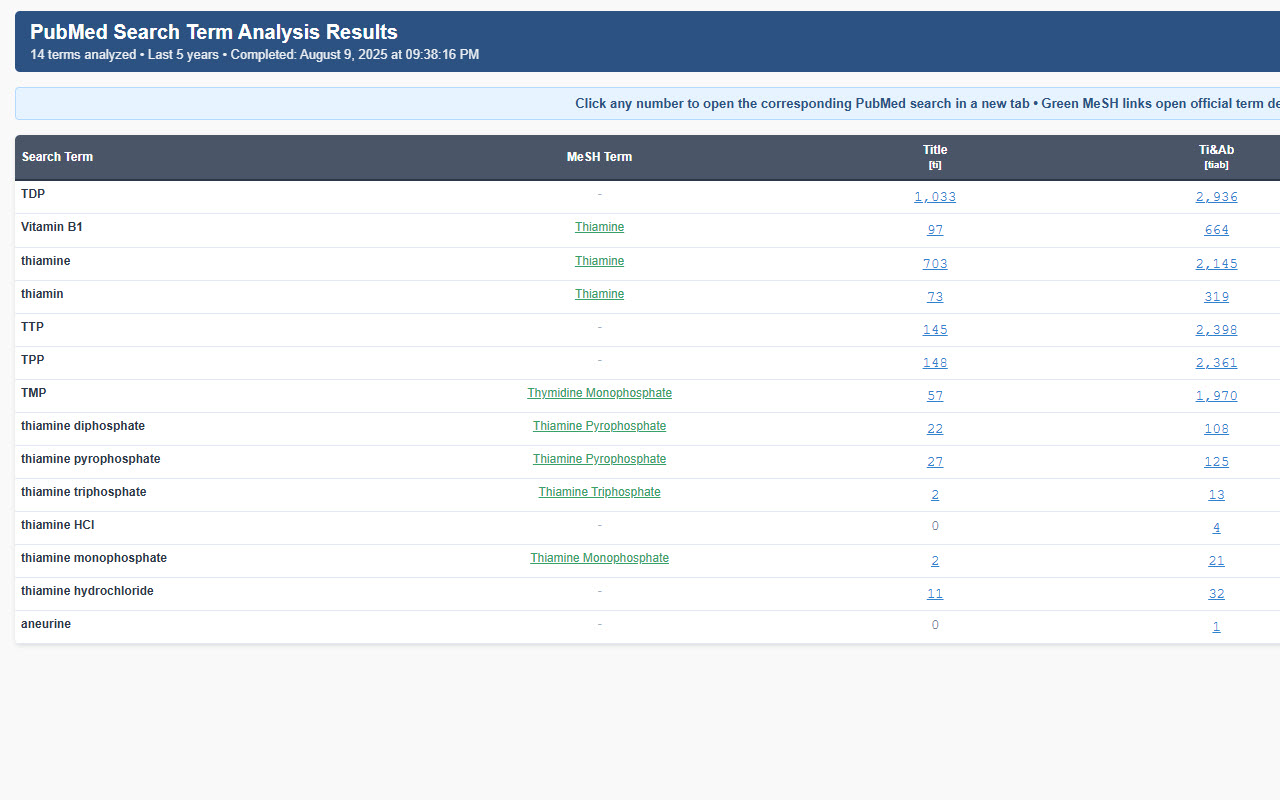Image resolution: width=1280 pixels, height=800 pixels.
Task: Click the Title [ti] column header
Action: [x=935, y=157]
